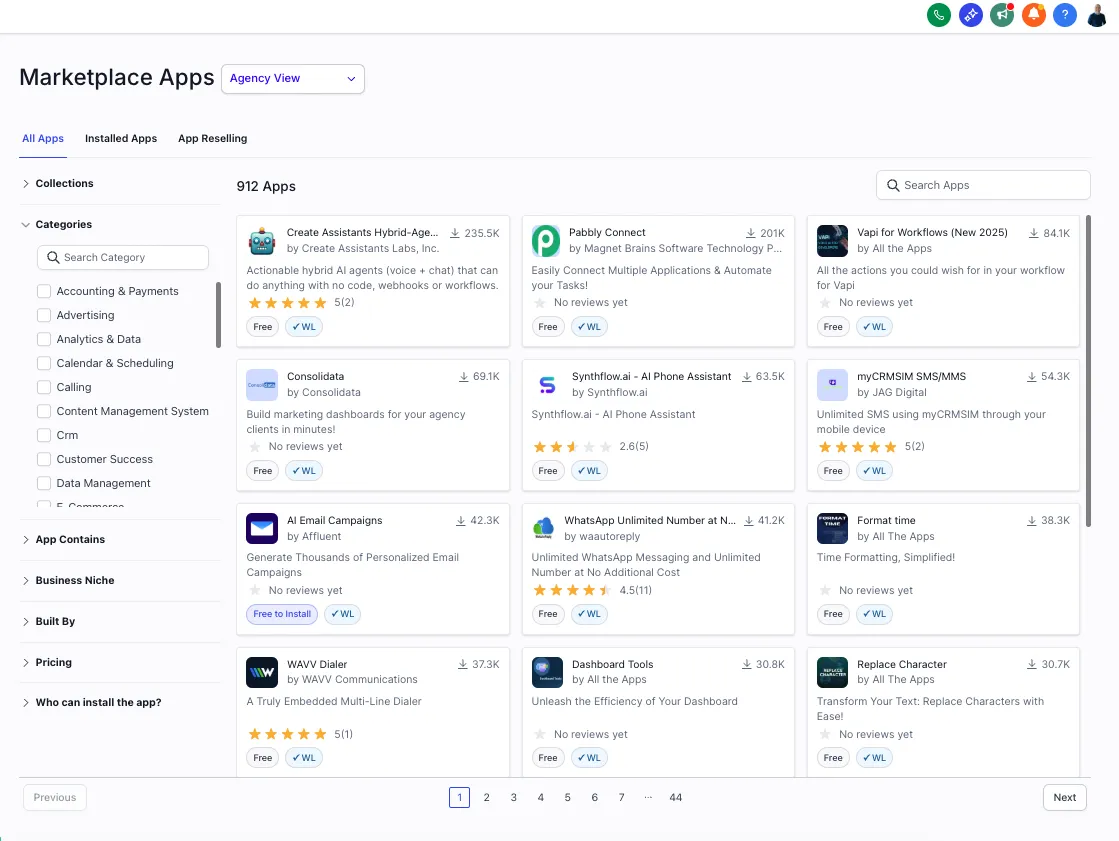The height and width of the screenshot is (841, 1119).
Task: Click the Pabbly Connect green P logo
Action: [546, 241]
